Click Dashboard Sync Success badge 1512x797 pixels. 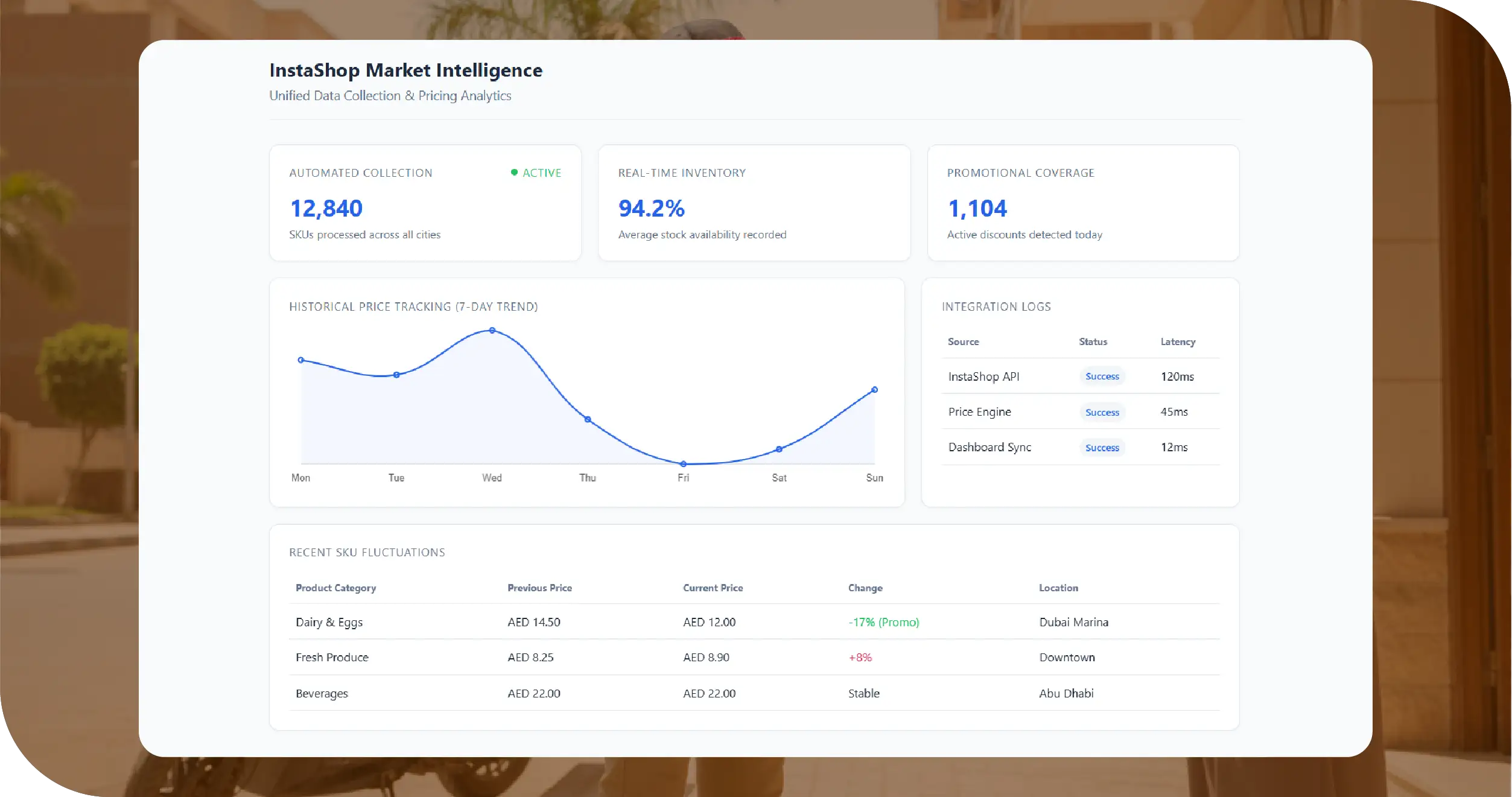(1102, 448)
